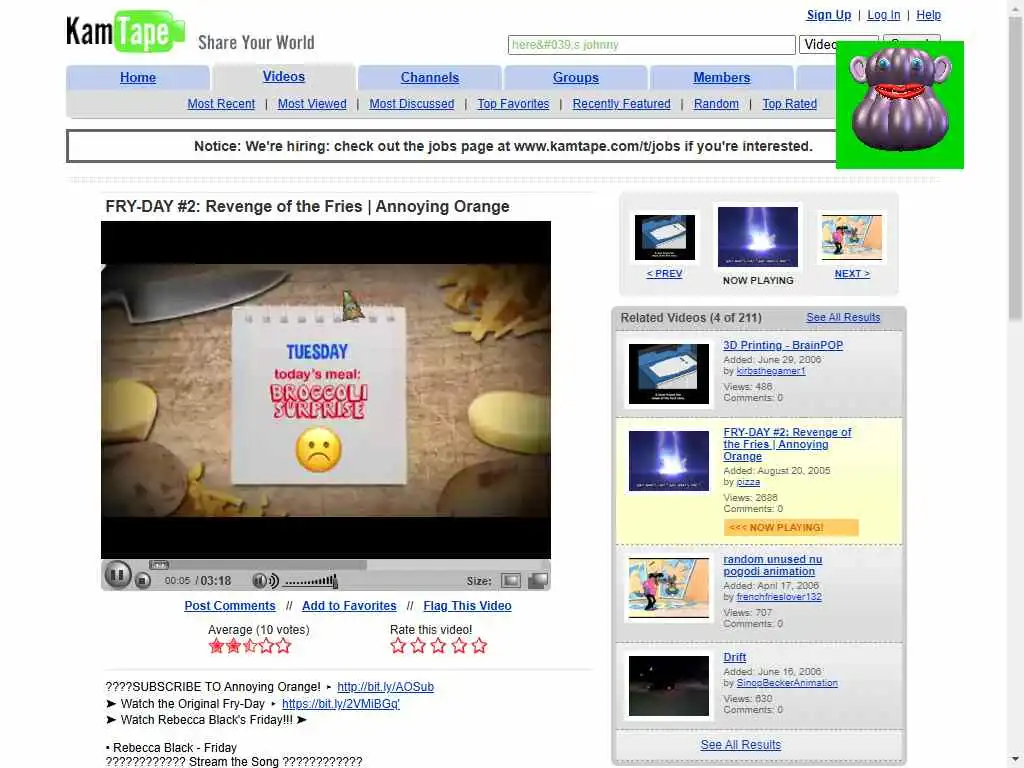Click See All Results in Related Videos header
This screenshot has width=1024, height=768.
click(x=843, y=317)
